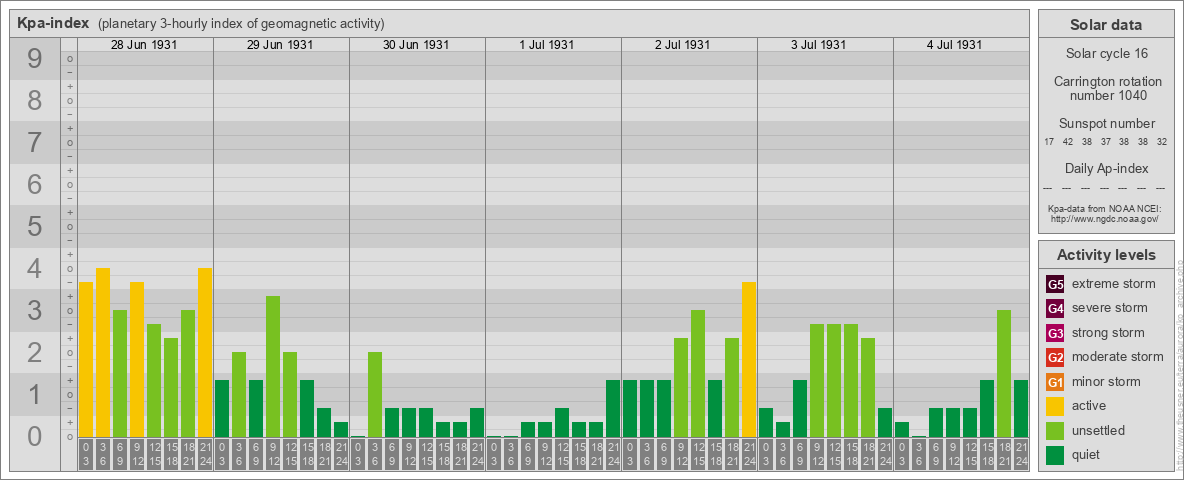Viewport: 1184px width, 480px height.
Task: Select the yellow 'active' legend swatch
Action: click(x=1055, y=406)
